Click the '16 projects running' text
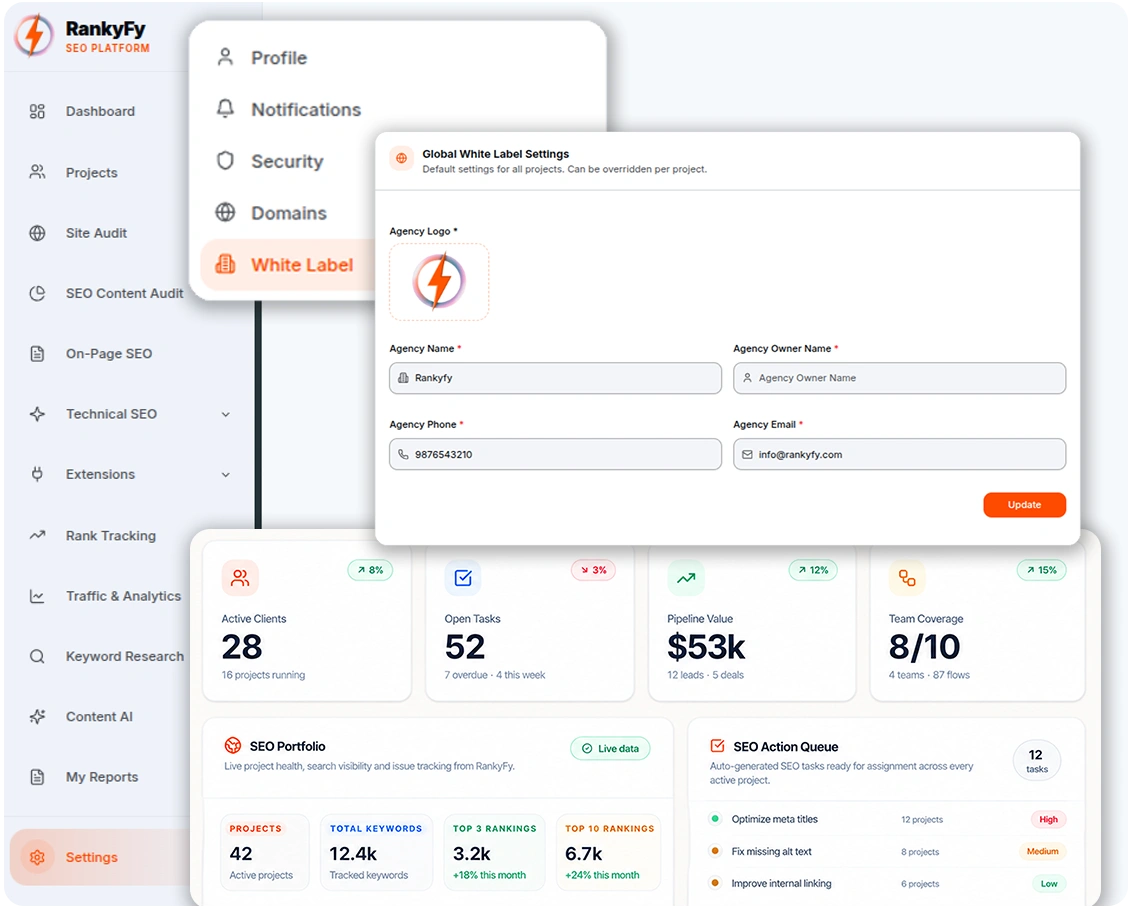Viewport: 1133px width, 907px height. tap(263, 675)
